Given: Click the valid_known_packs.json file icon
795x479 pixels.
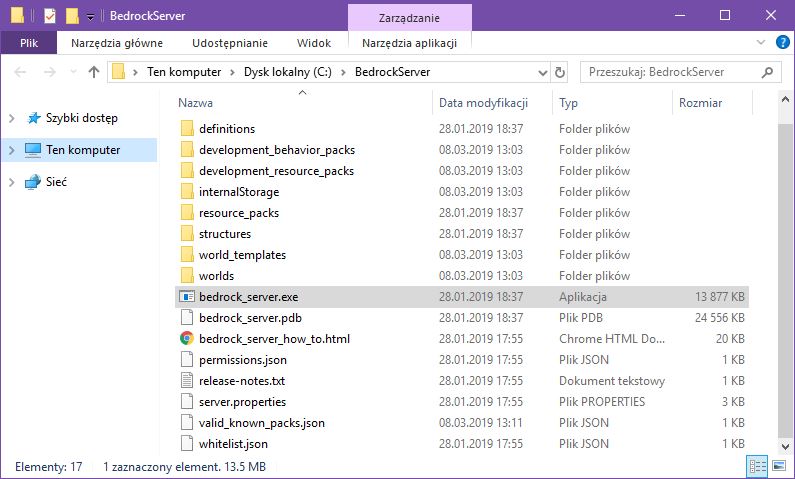Looking at the screenshot, I should coord(187,423).
